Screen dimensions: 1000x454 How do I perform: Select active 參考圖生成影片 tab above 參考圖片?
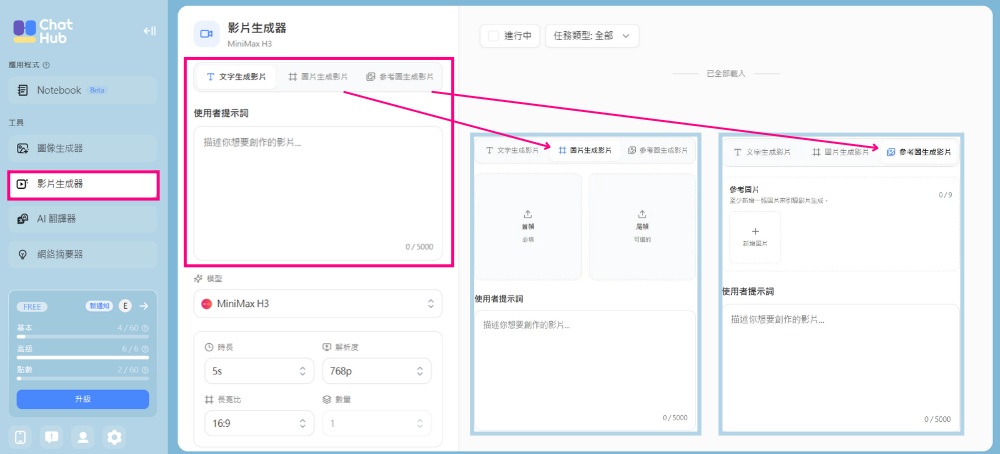click(918, 152)
